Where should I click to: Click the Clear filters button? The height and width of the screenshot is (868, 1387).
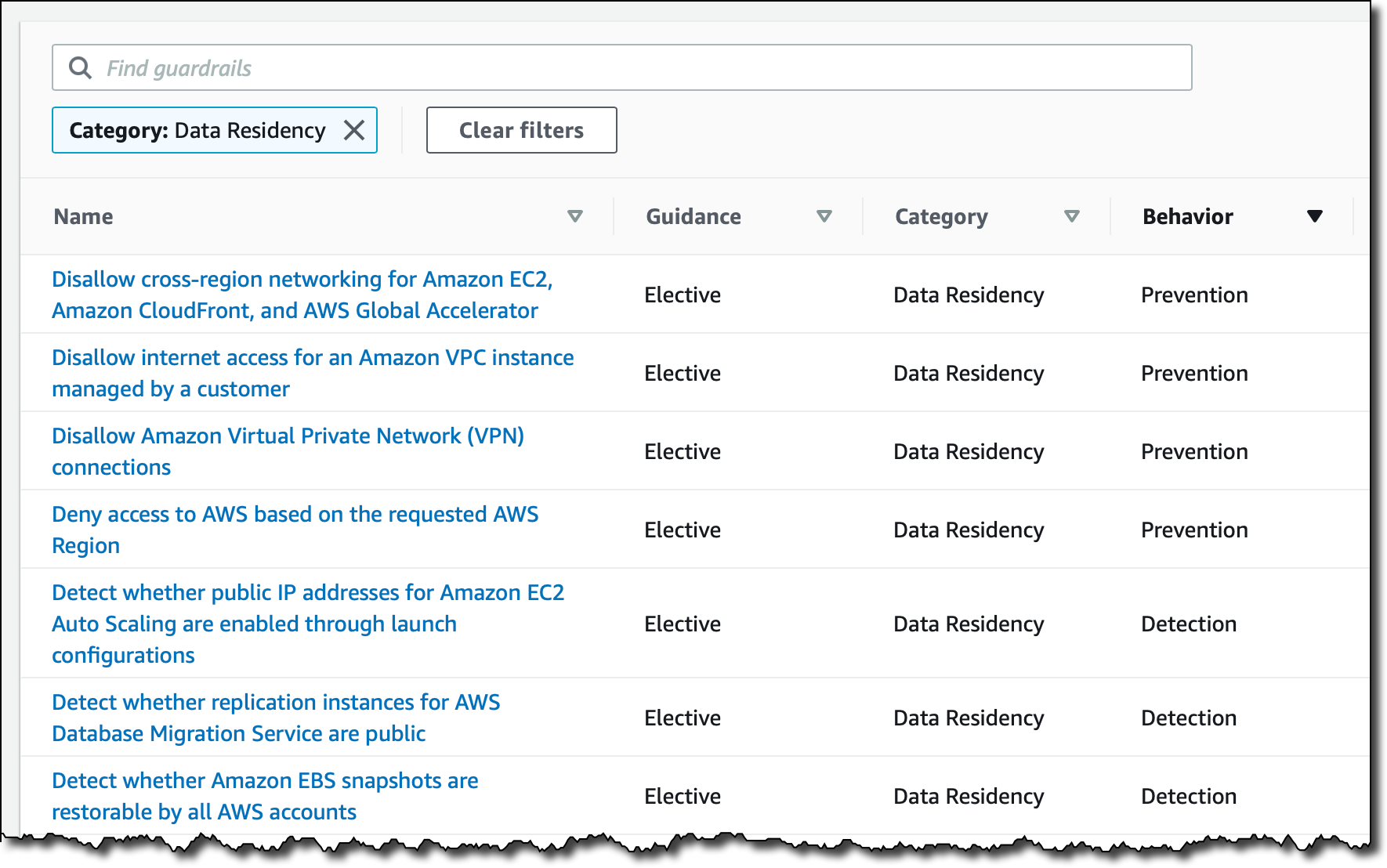pos(521,130)
